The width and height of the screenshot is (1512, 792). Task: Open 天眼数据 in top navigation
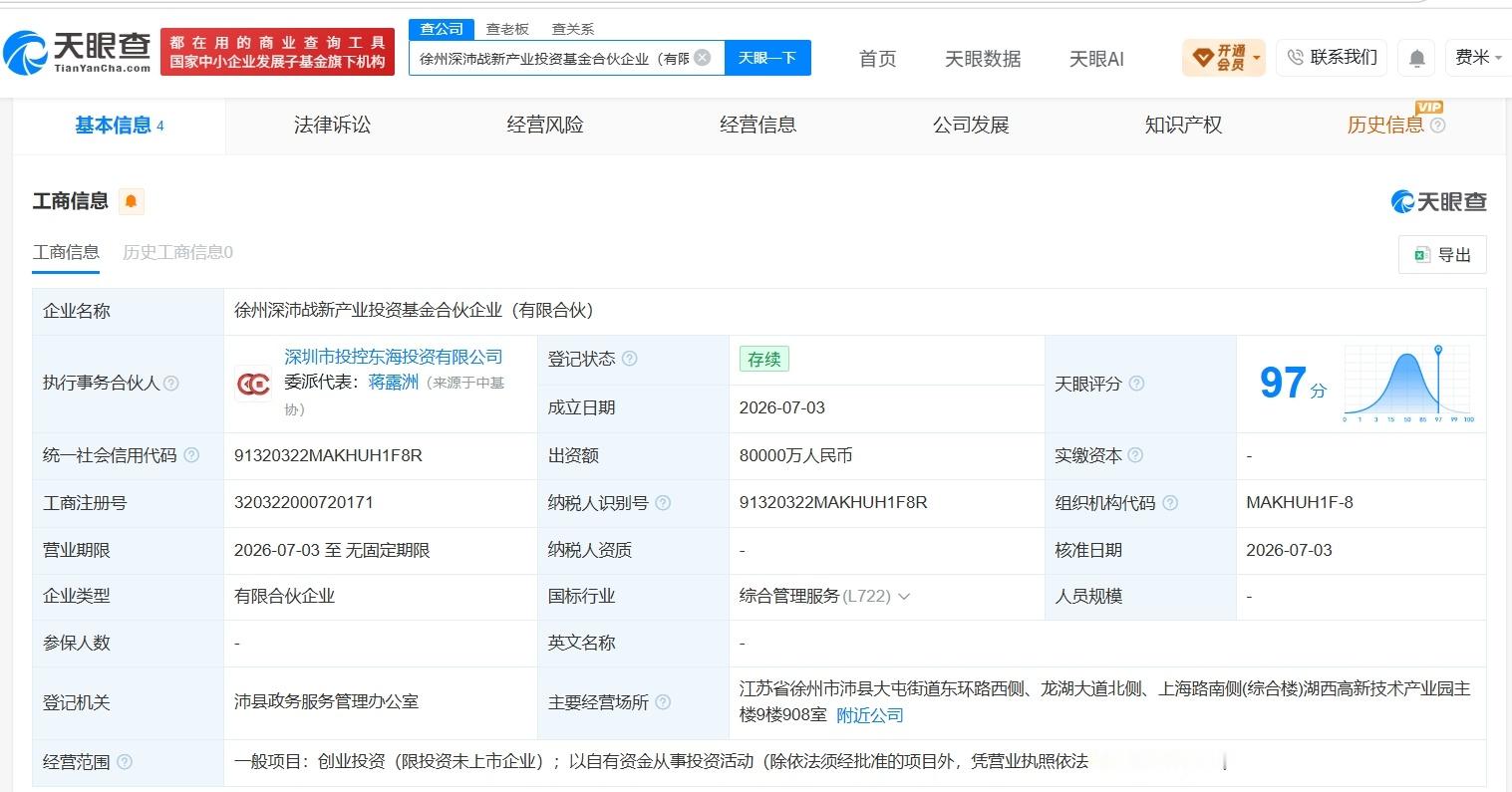[x=983, y=59]
